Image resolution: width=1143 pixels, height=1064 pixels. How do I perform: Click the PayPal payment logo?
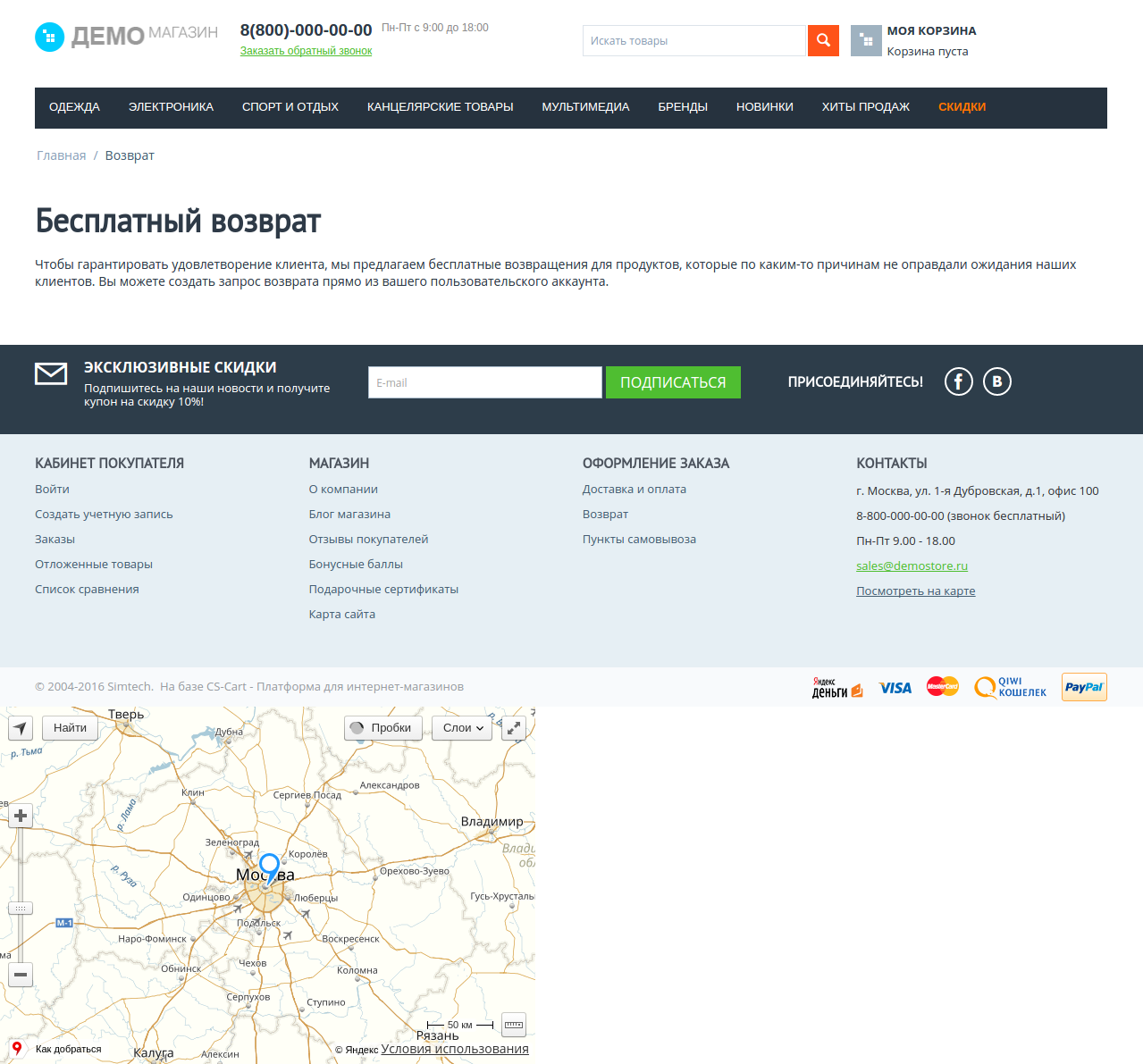click(1084, 687)
